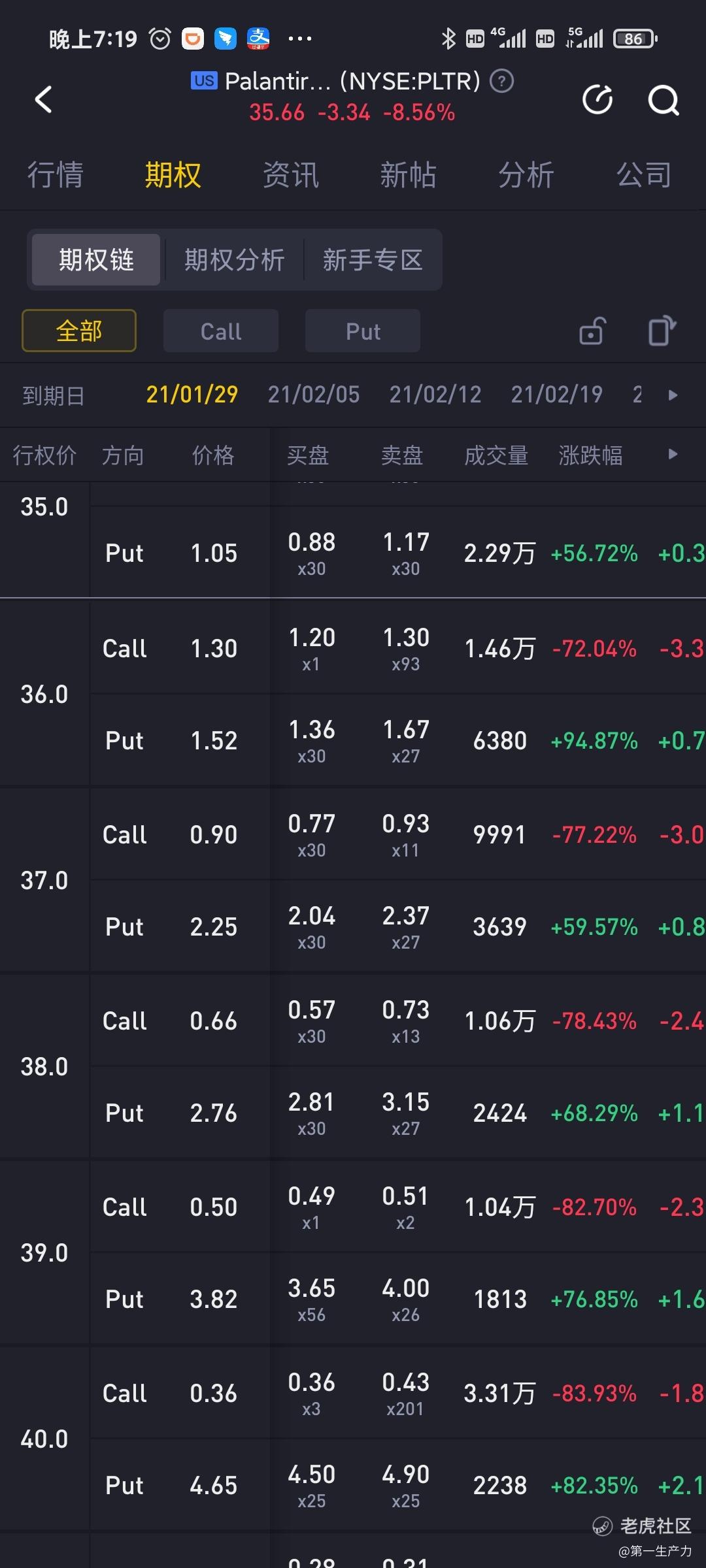This screenshot has height=1568, width=706.
Task: Filter options to Put only
Action: tap(363, 331)
